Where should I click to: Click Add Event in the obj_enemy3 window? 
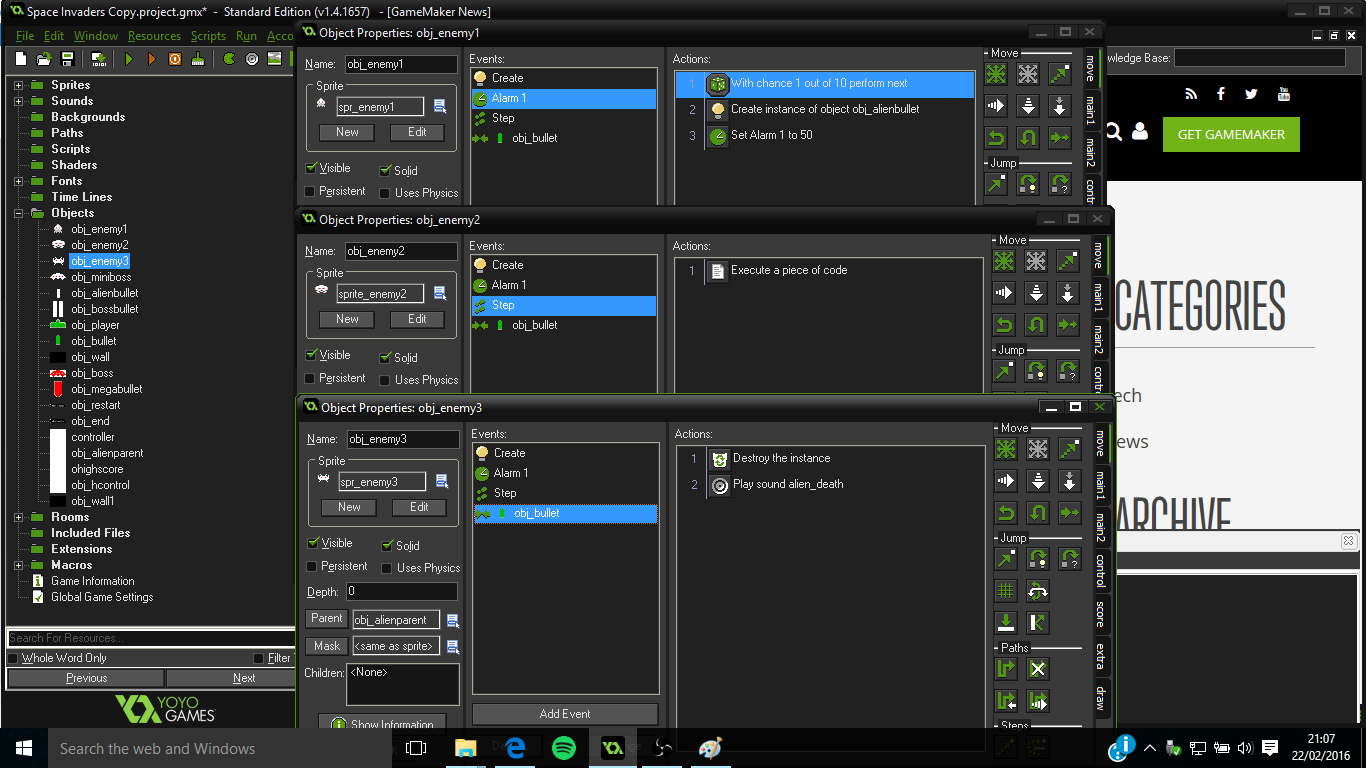point(565,714)
